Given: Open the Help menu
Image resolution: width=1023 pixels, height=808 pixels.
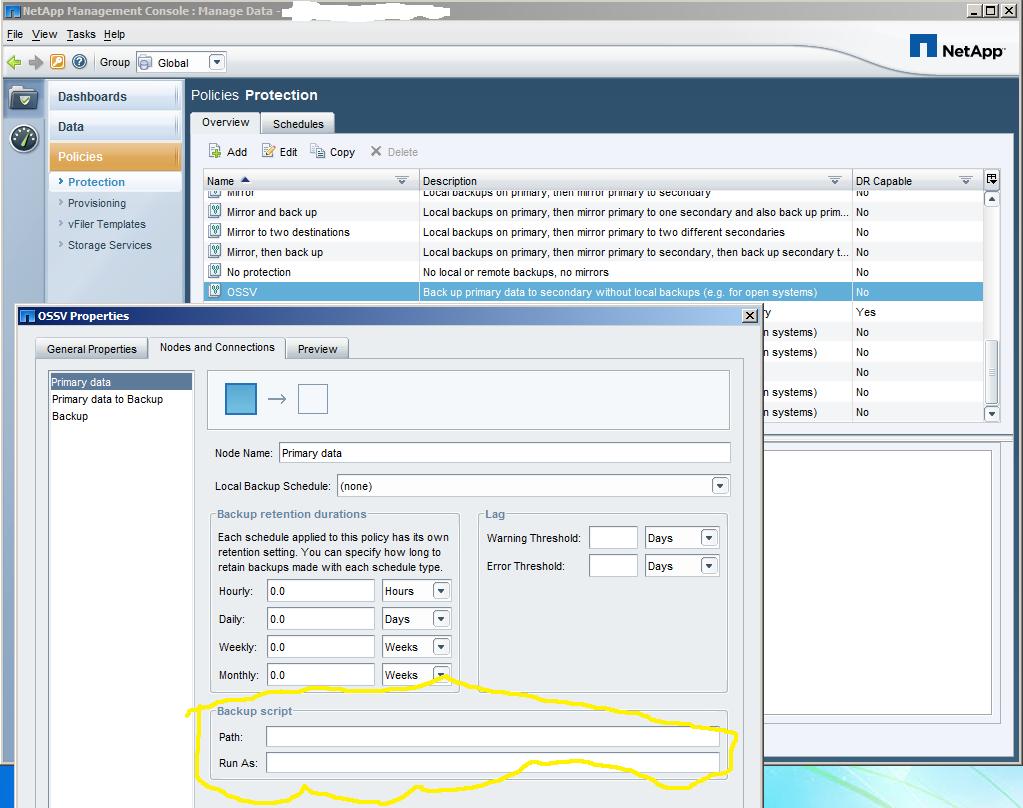Looking at the screenshot, I should [x=114, y=34].
